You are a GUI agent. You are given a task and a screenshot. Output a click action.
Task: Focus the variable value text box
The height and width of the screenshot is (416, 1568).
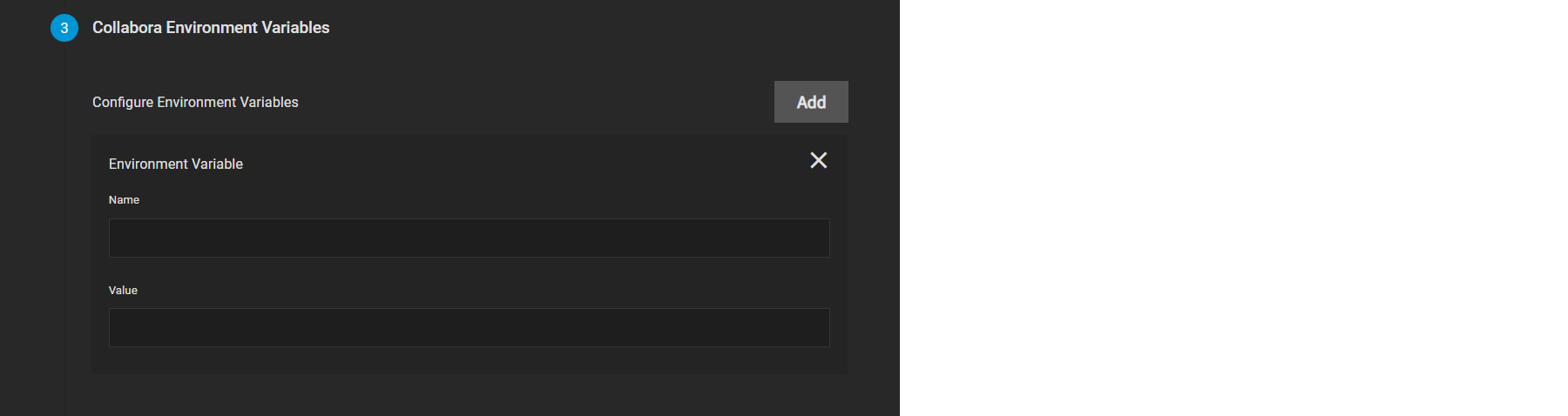(x=469, y=327)
